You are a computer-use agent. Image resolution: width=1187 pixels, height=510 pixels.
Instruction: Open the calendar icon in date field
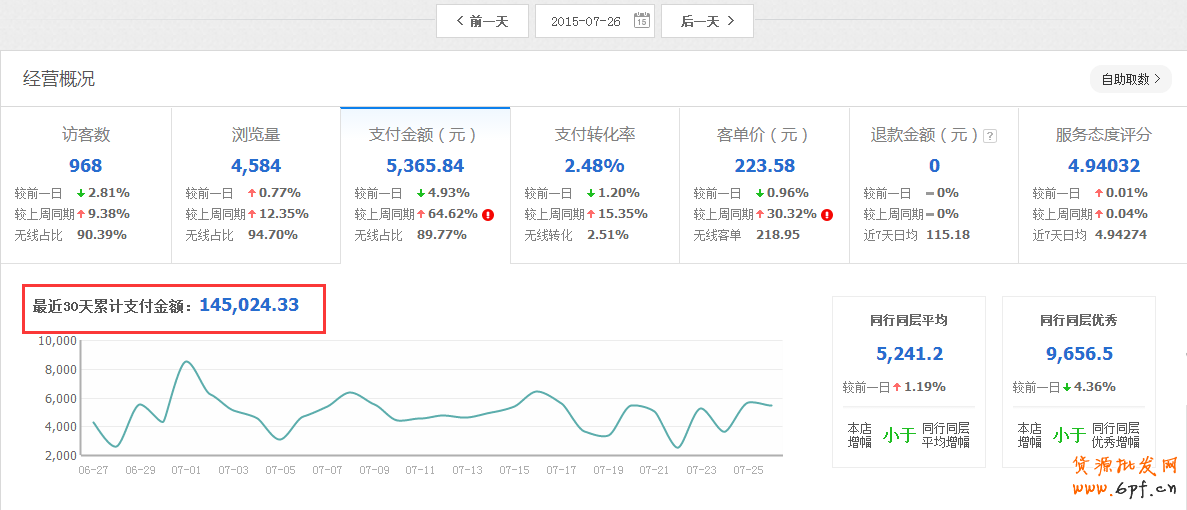pos(641,21)
